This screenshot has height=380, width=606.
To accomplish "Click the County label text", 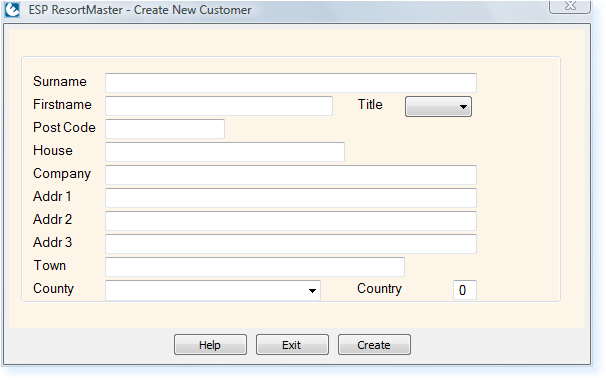I will coord(53,289).
